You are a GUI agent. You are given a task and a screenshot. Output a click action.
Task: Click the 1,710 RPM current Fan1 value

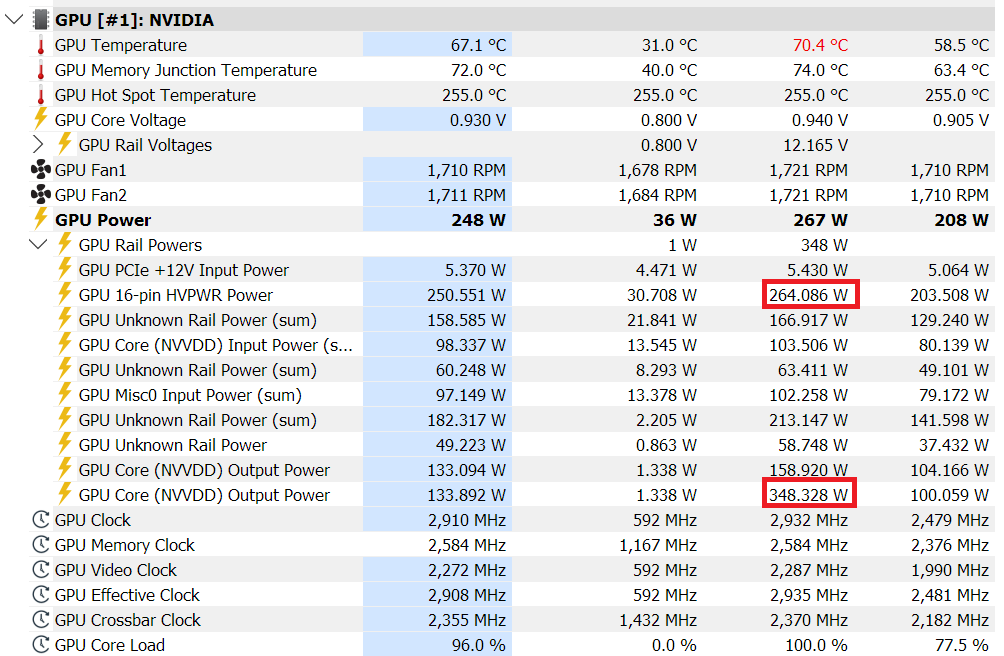[466, 170]
